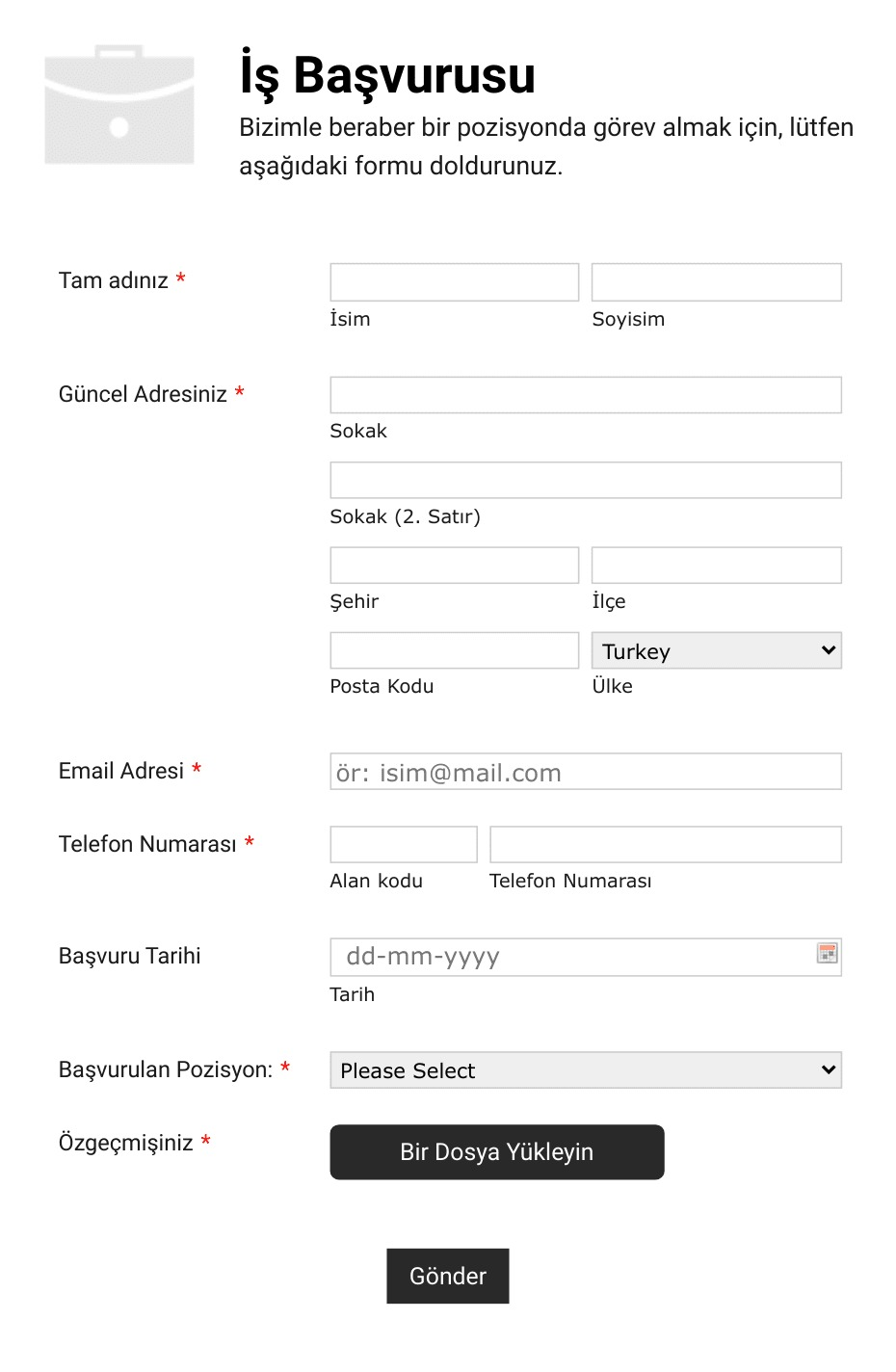Click the Sokak street address field

click(586, 395)
